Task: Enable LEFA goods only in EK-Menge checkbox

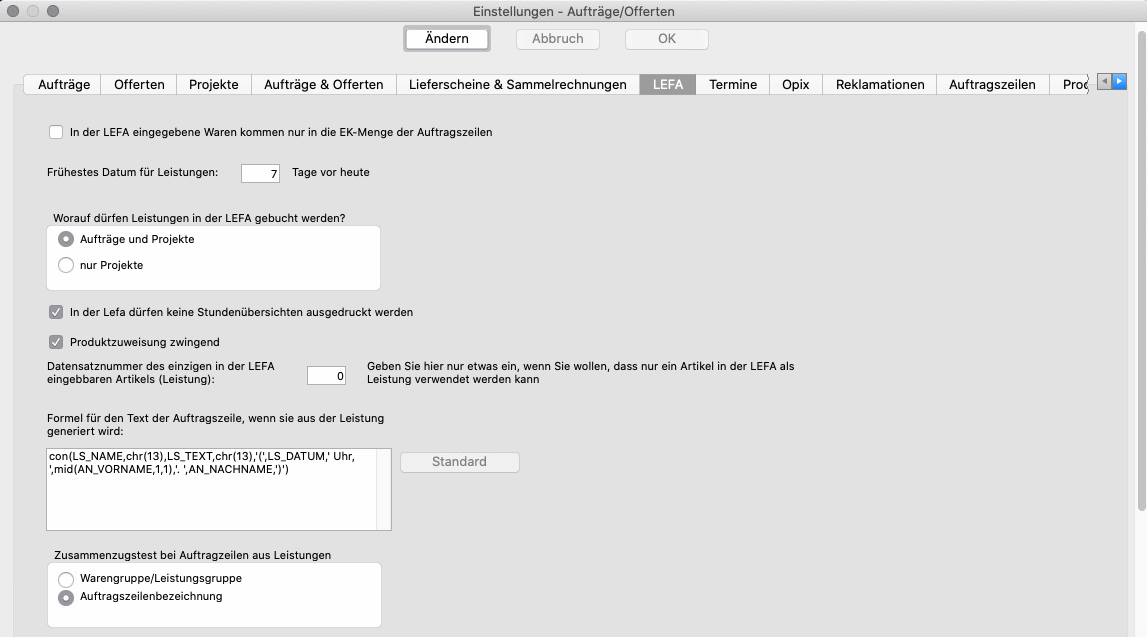Action: (56, 132)
